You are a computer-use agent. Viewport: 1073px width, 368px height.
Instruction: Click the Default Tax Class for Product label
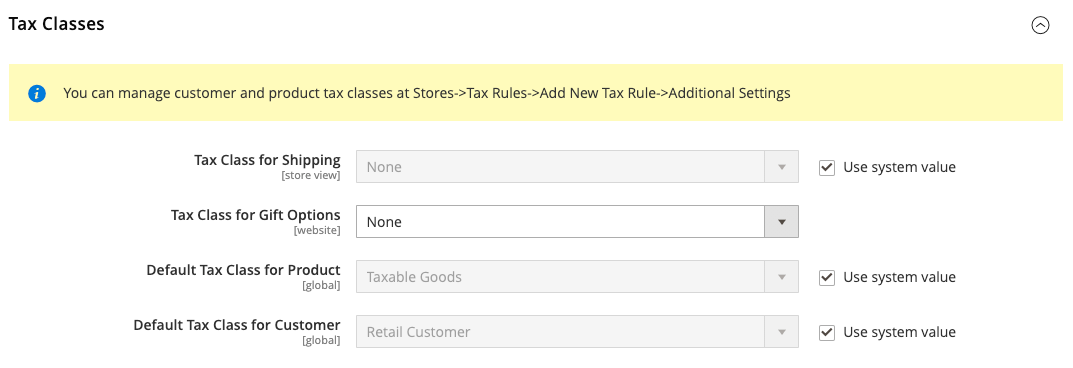(243, 270)
